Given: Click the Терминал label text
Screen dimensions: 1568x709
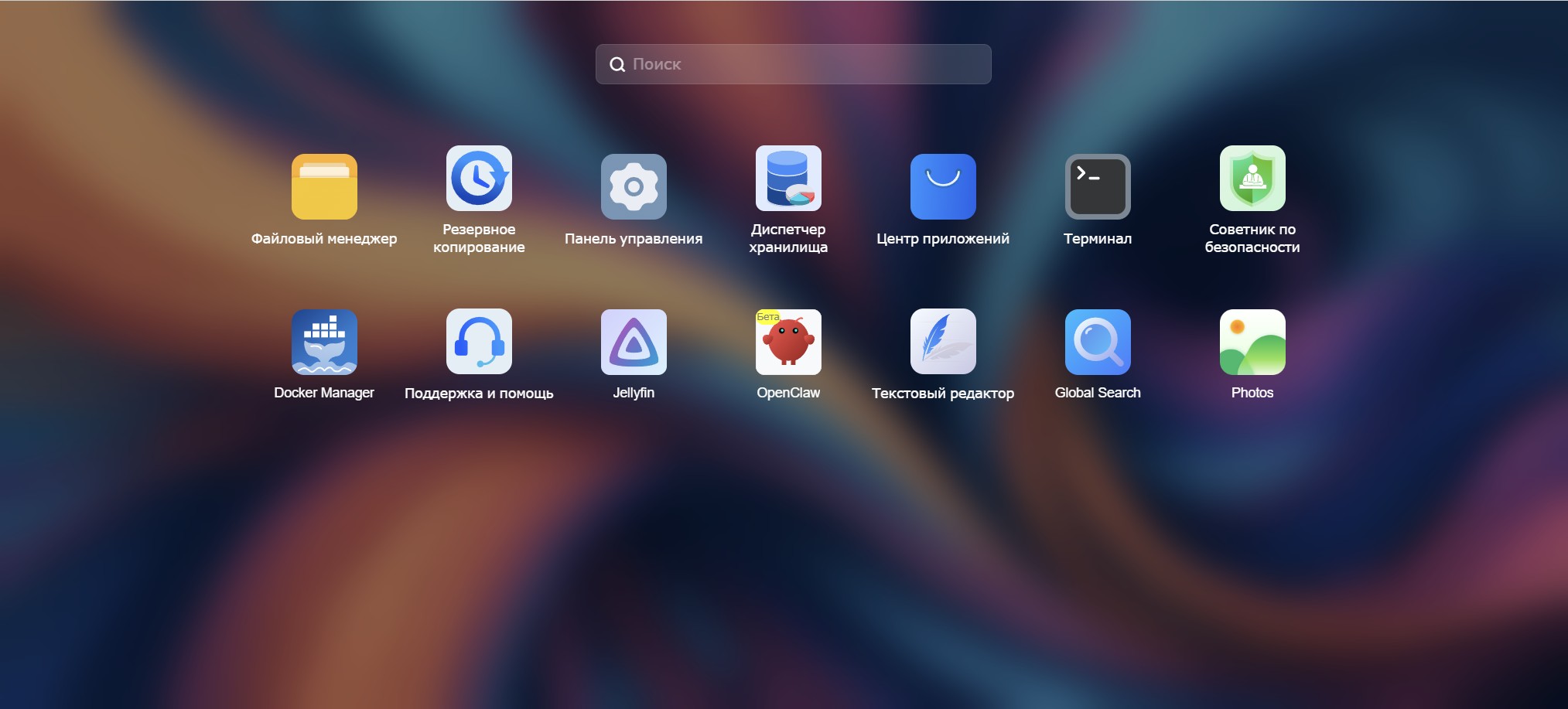Looking at the screenshot, I should [1098, 239].
